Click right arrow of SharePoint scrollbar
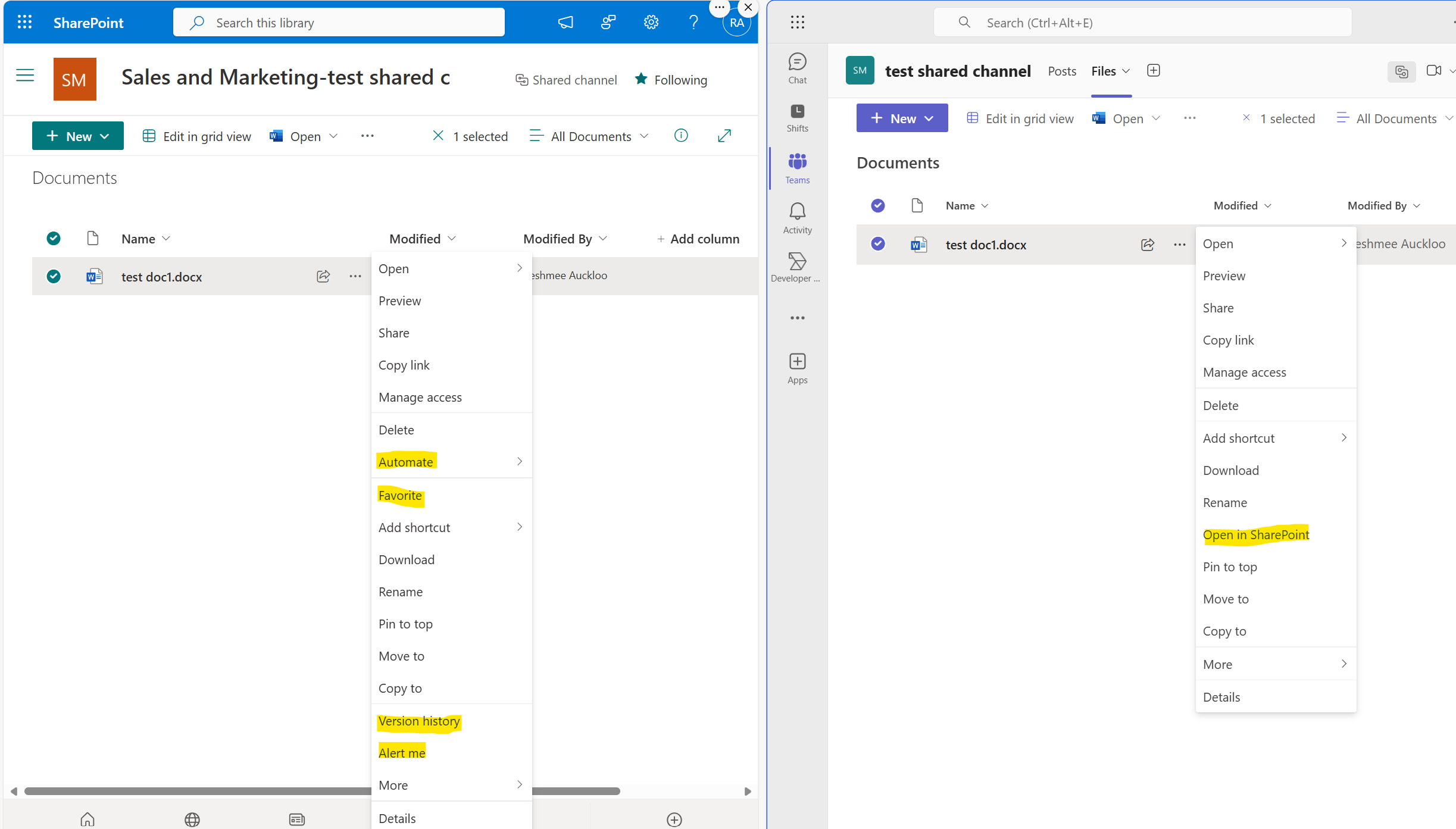The width and height of the screenshot is (1456, 829). point(748,791)
